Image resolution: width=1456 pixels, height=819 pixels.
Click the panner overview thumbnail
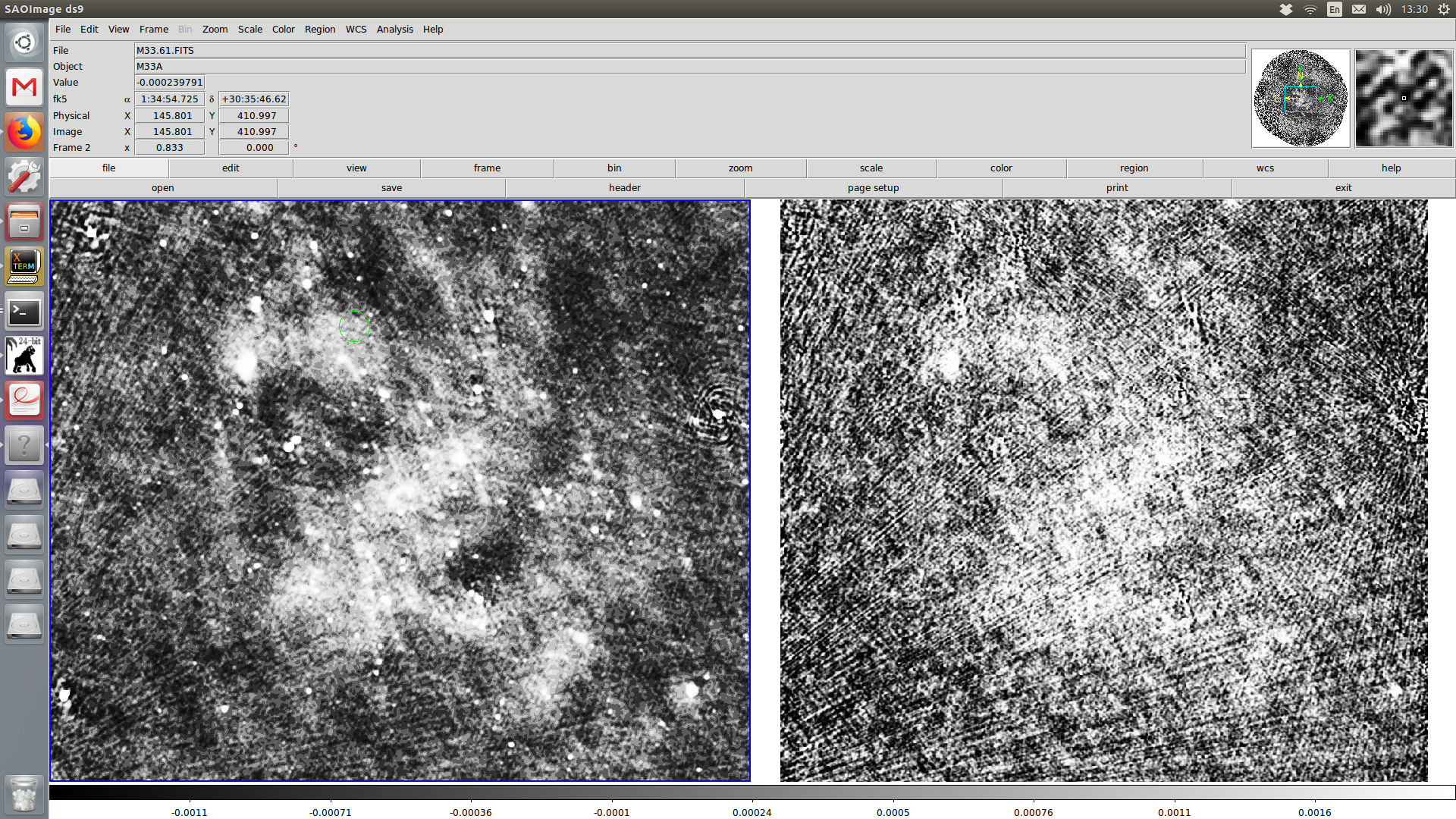coord(1301,99)
